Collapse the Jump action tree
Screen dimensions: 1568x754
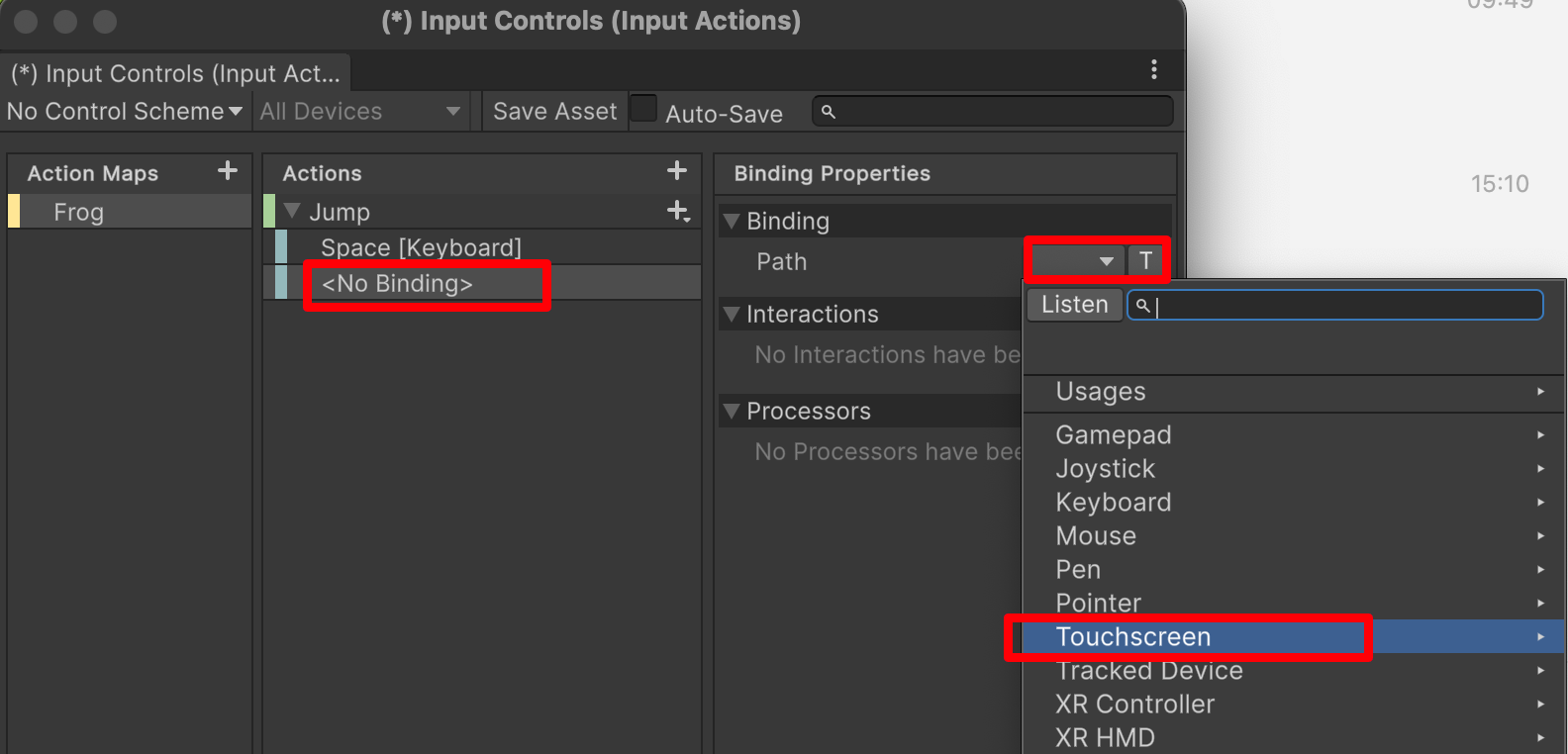292,211
